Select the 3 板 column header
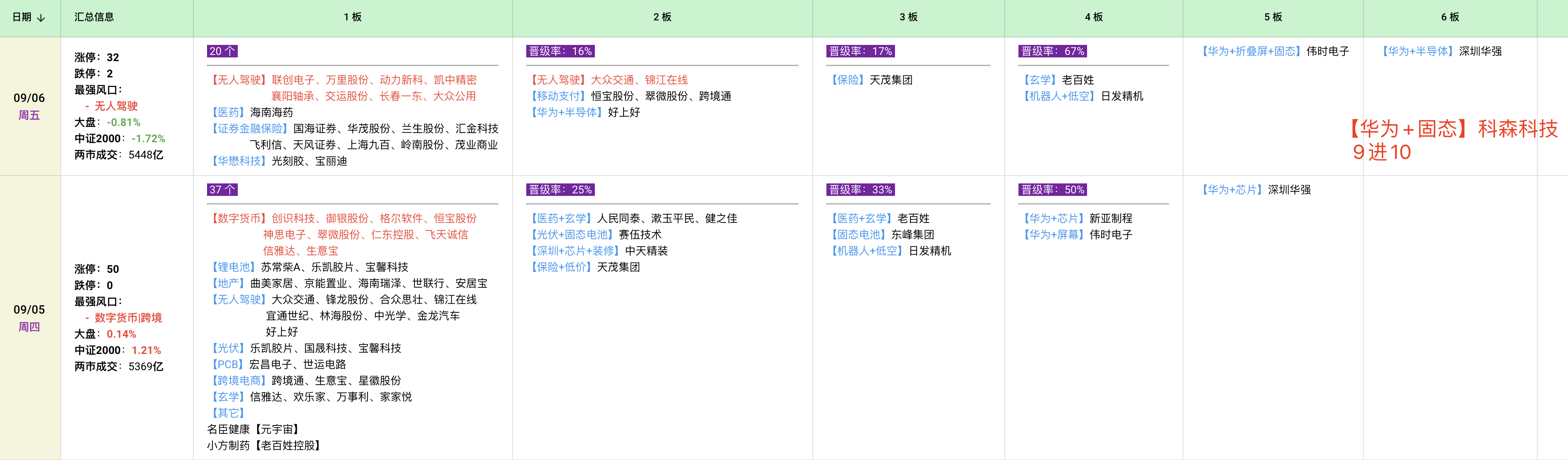The width and height of the screenshot is (1568, 460). tap(908, 17)
